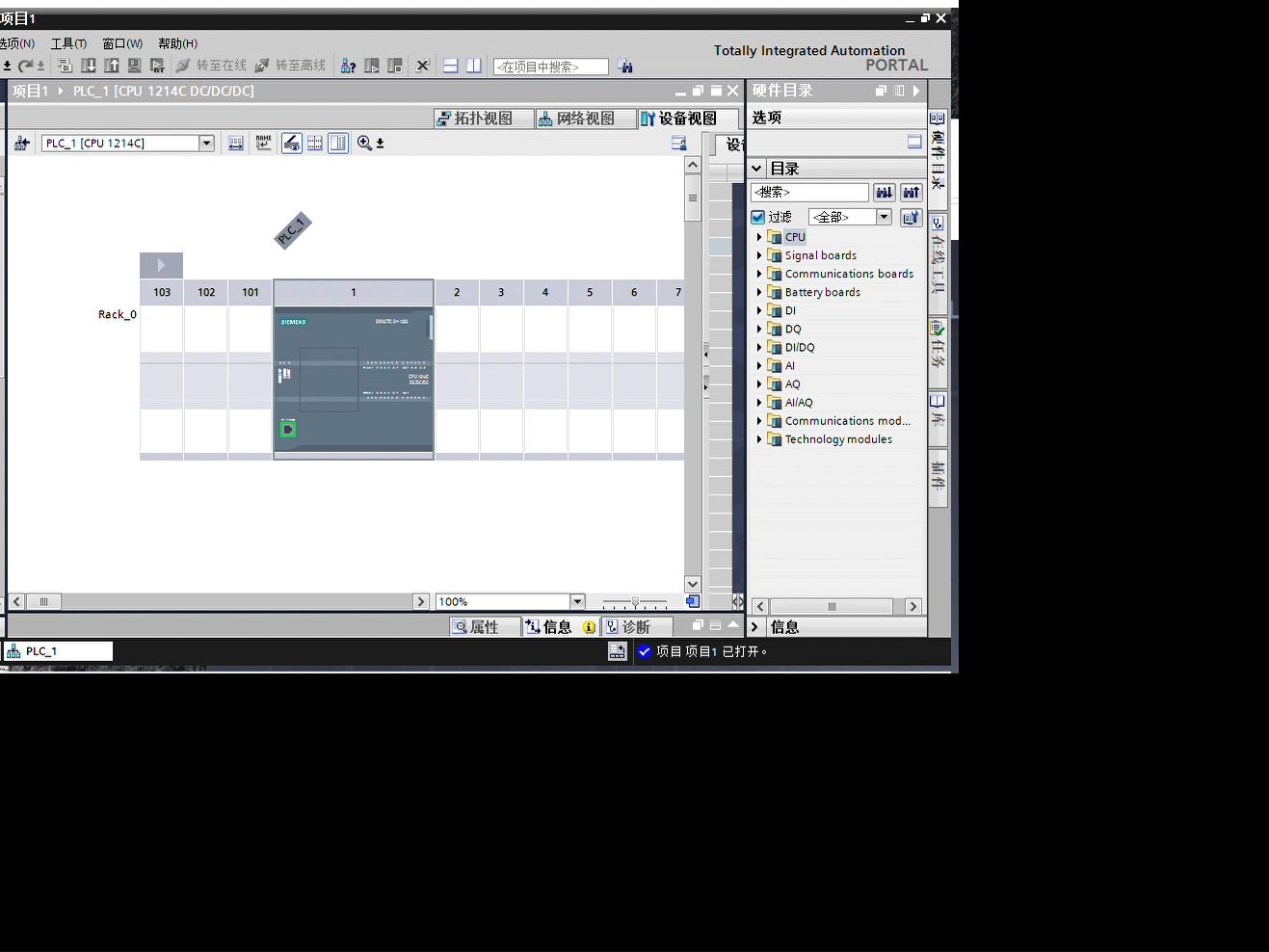Click the PLC_1 editor bar button
The height and width of the screenshot is (952, 1269).
[58, 651]
